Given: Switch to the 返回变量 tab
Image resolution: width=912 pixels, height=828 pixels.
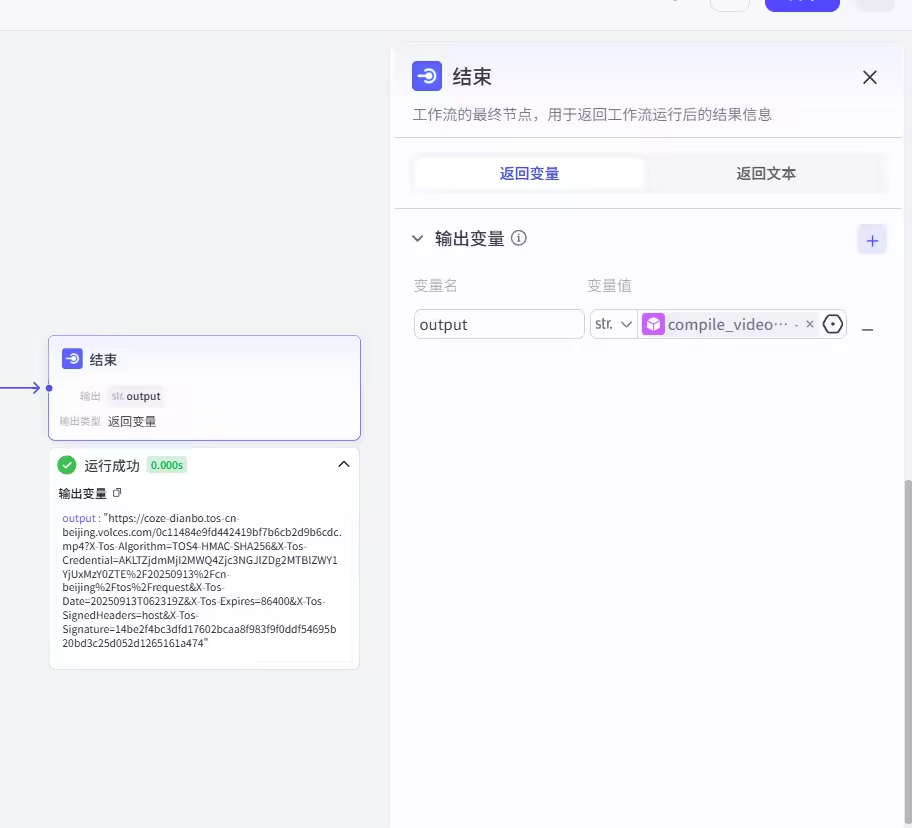Looking at the screenshot, I should point(529,173).
